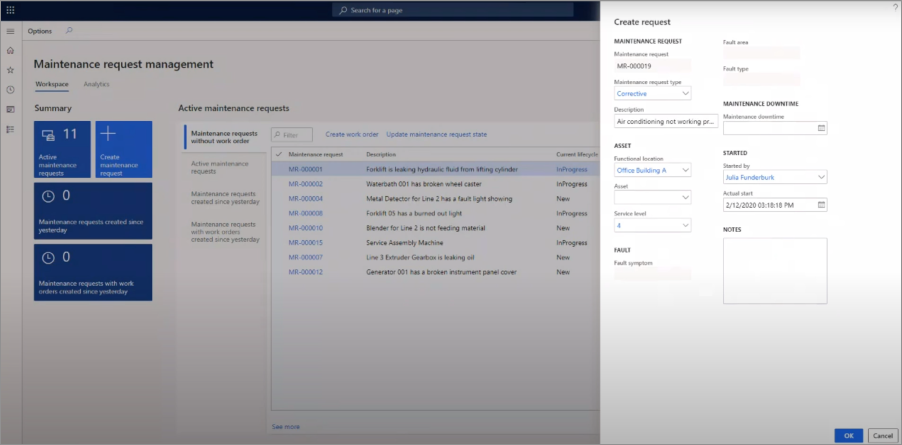Select 'Blender for Line 2 is not feeding material'

[x=435, y=228]
